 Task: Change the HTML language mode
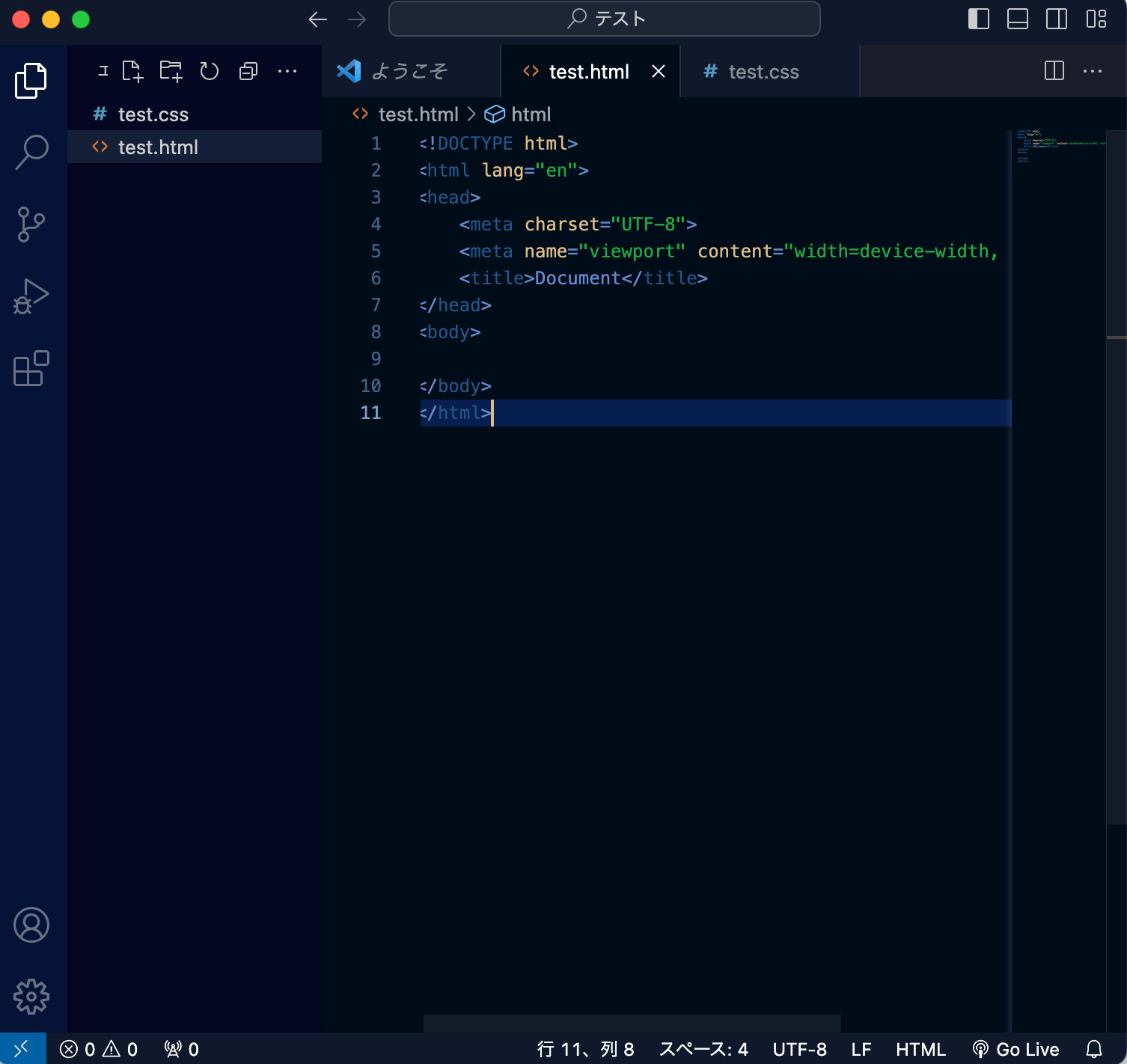pyautogui.click(x=920, y=1049)
